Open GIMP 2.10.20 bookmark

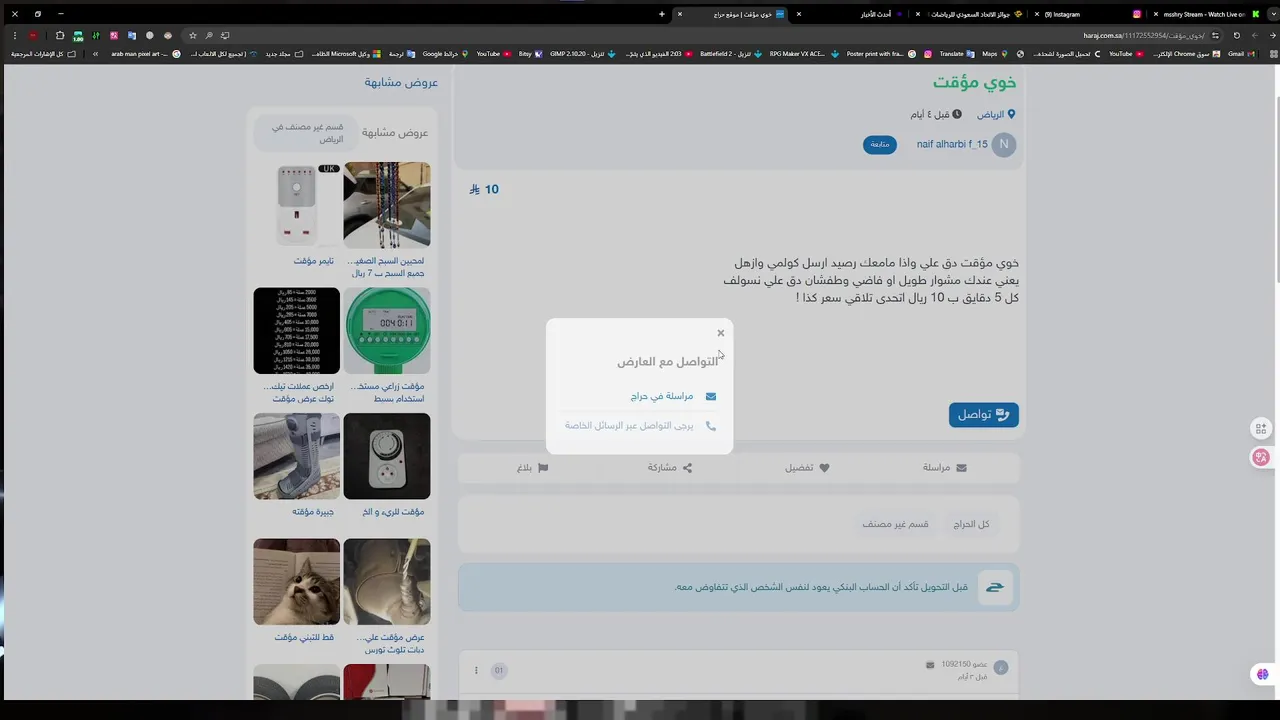pyautogui.click(x=582, y=54)
